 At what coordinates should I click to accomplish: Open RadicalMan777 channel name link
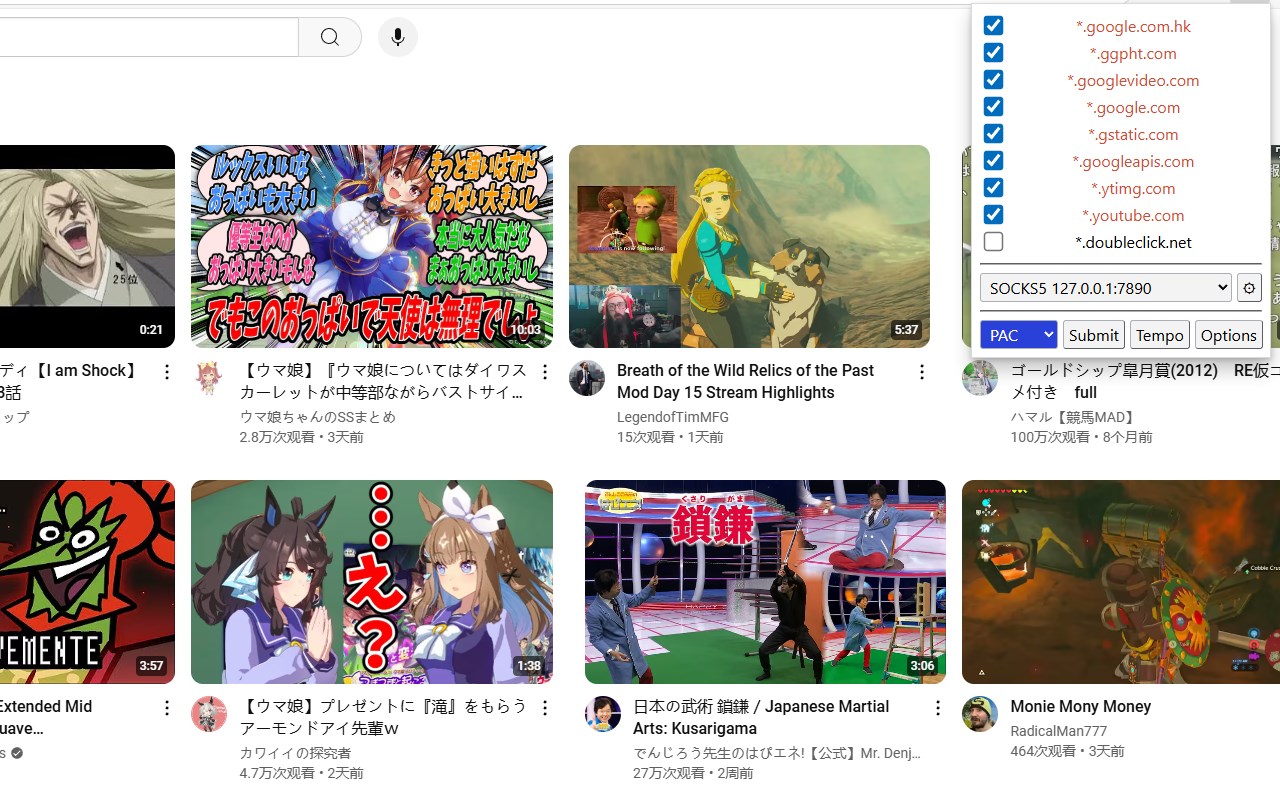(x=1059, y=731)
